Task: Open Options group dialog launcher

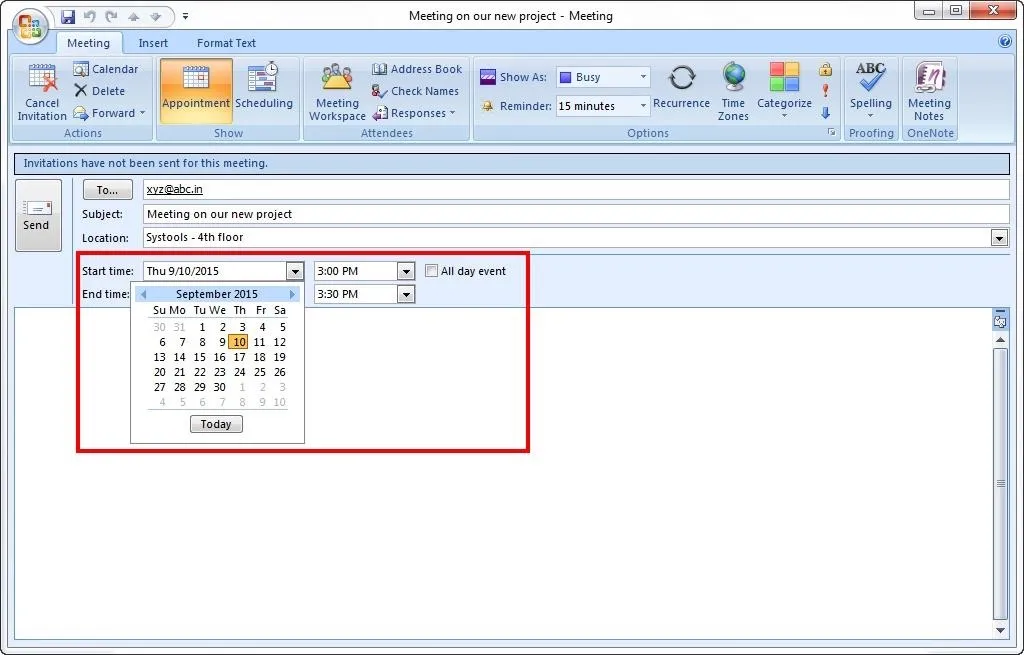Action: point(831,133)
